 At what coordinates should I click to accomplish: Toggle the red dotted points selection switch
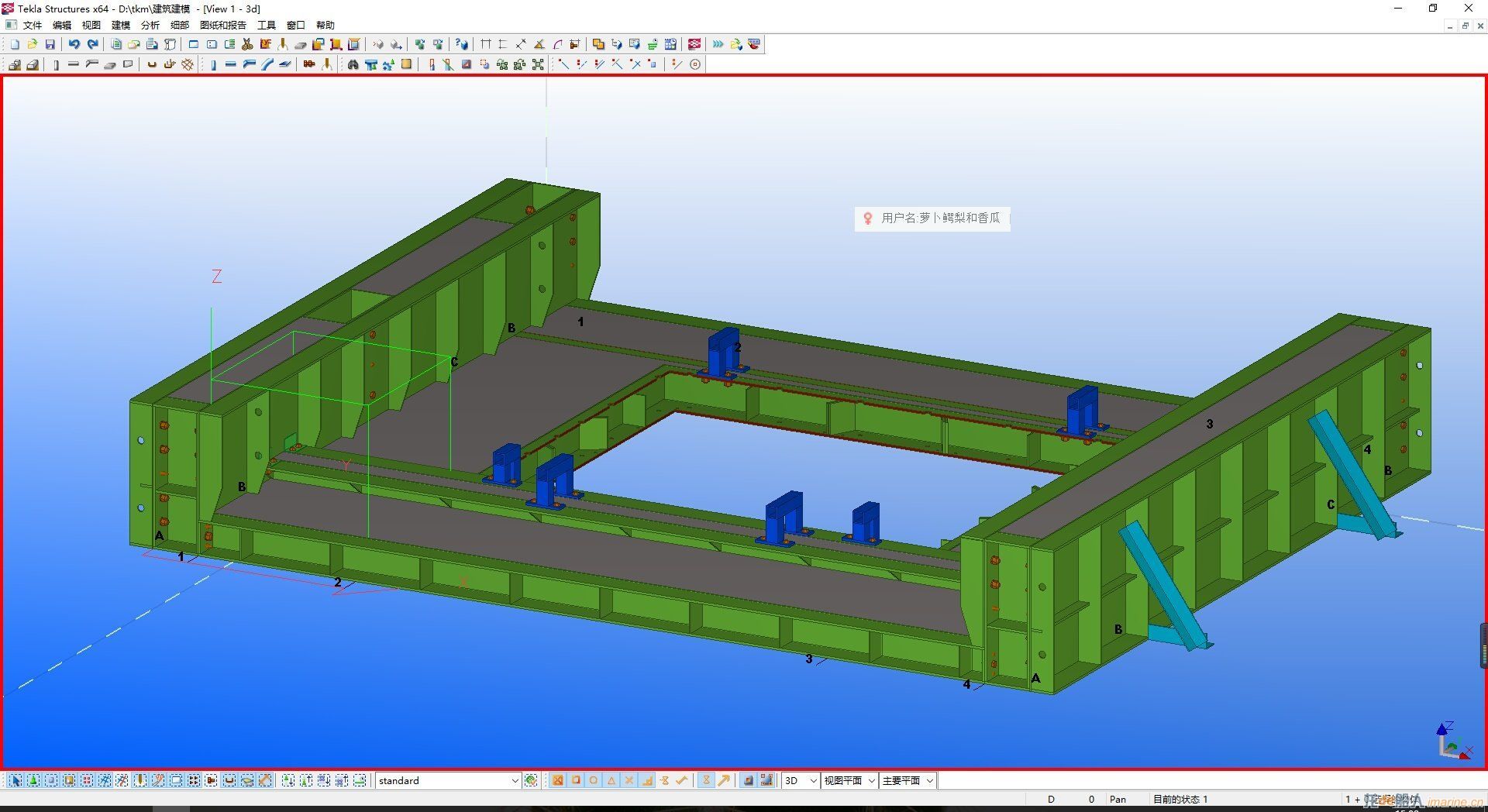pyautogui.click(x=87, y=780)
